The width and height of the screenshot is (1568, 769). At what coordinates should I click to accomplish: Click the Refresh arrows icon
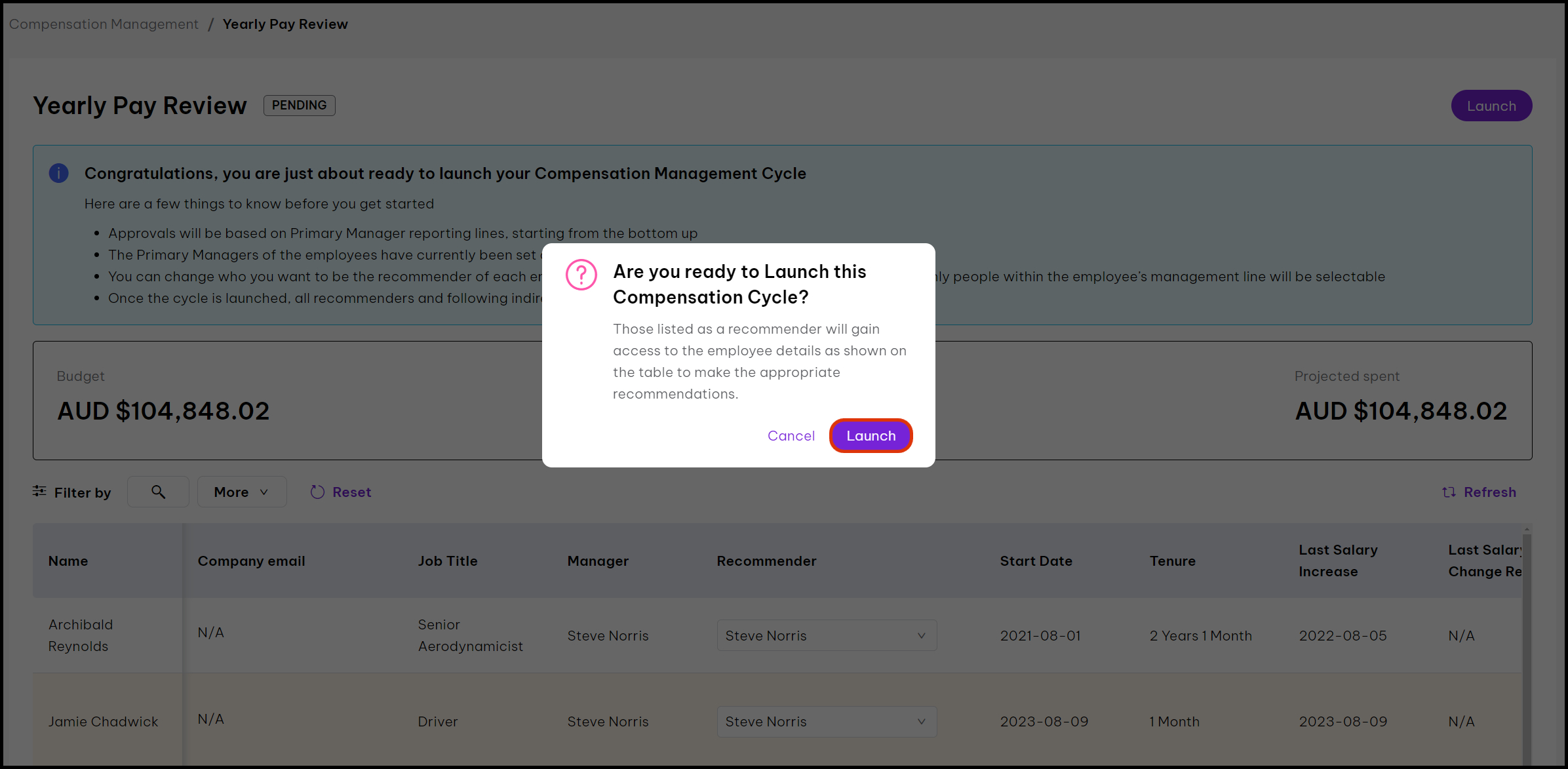click(1449, 492)
